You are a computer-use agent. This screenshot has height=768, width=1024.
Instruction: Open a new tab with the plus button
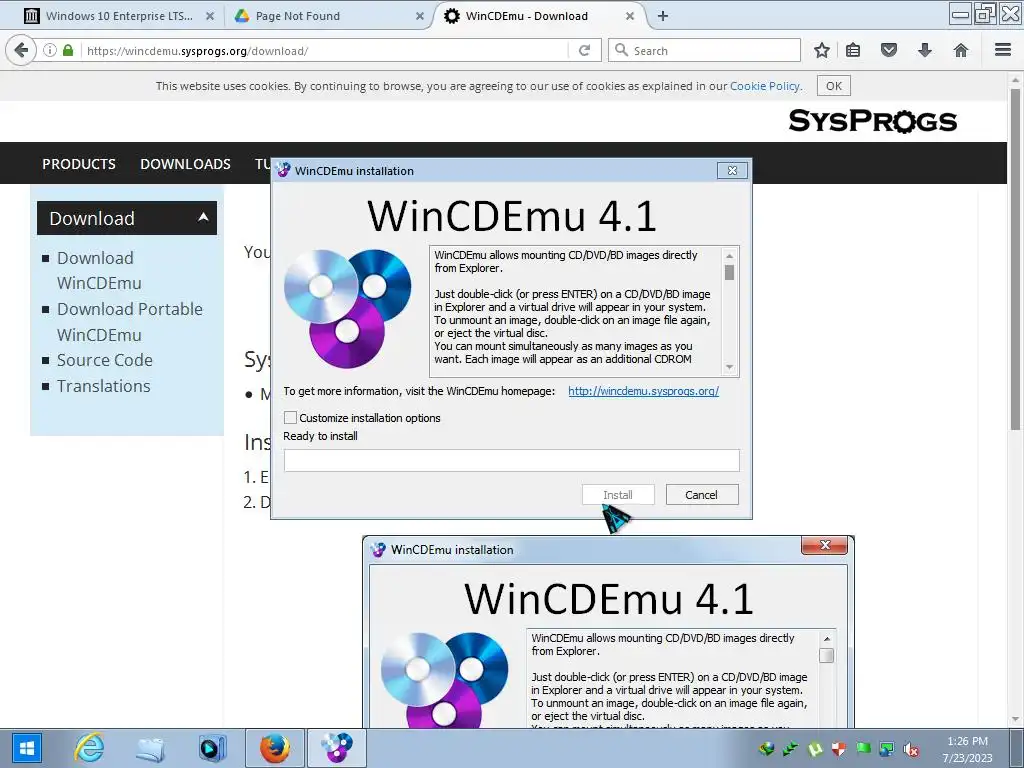(x=663, y=16)
